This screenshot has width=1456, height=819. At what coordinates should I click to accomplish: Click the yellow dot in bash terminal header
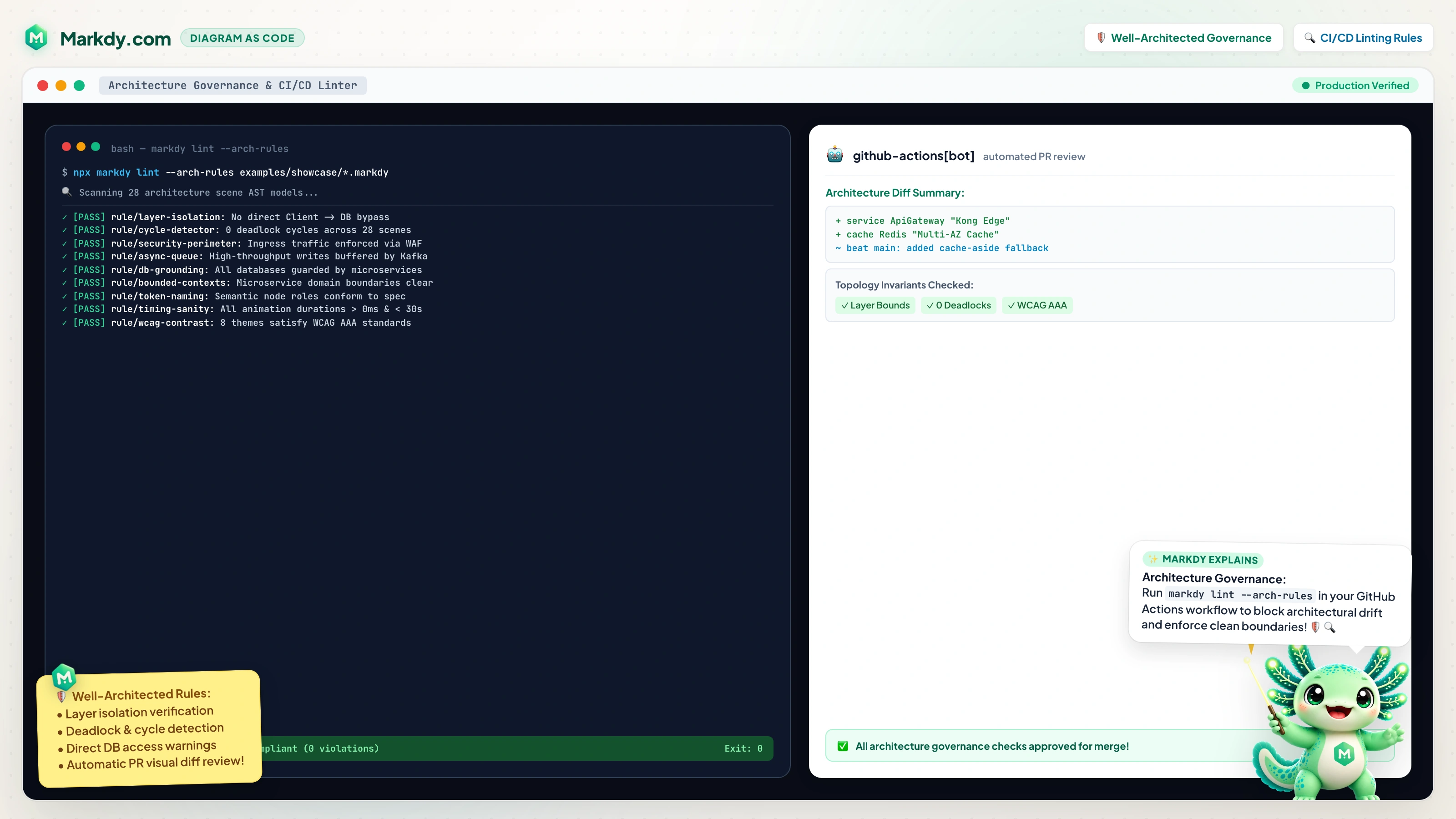click(x=81, y=147)
